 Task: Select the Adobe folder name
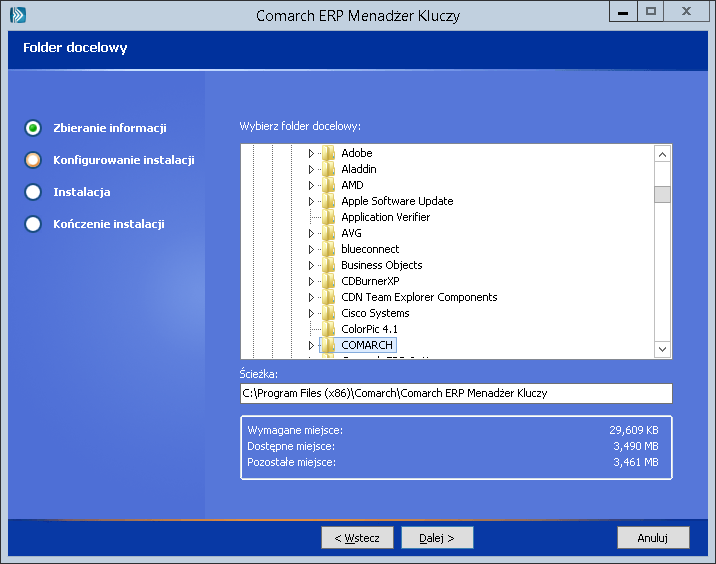coord(357,153)
